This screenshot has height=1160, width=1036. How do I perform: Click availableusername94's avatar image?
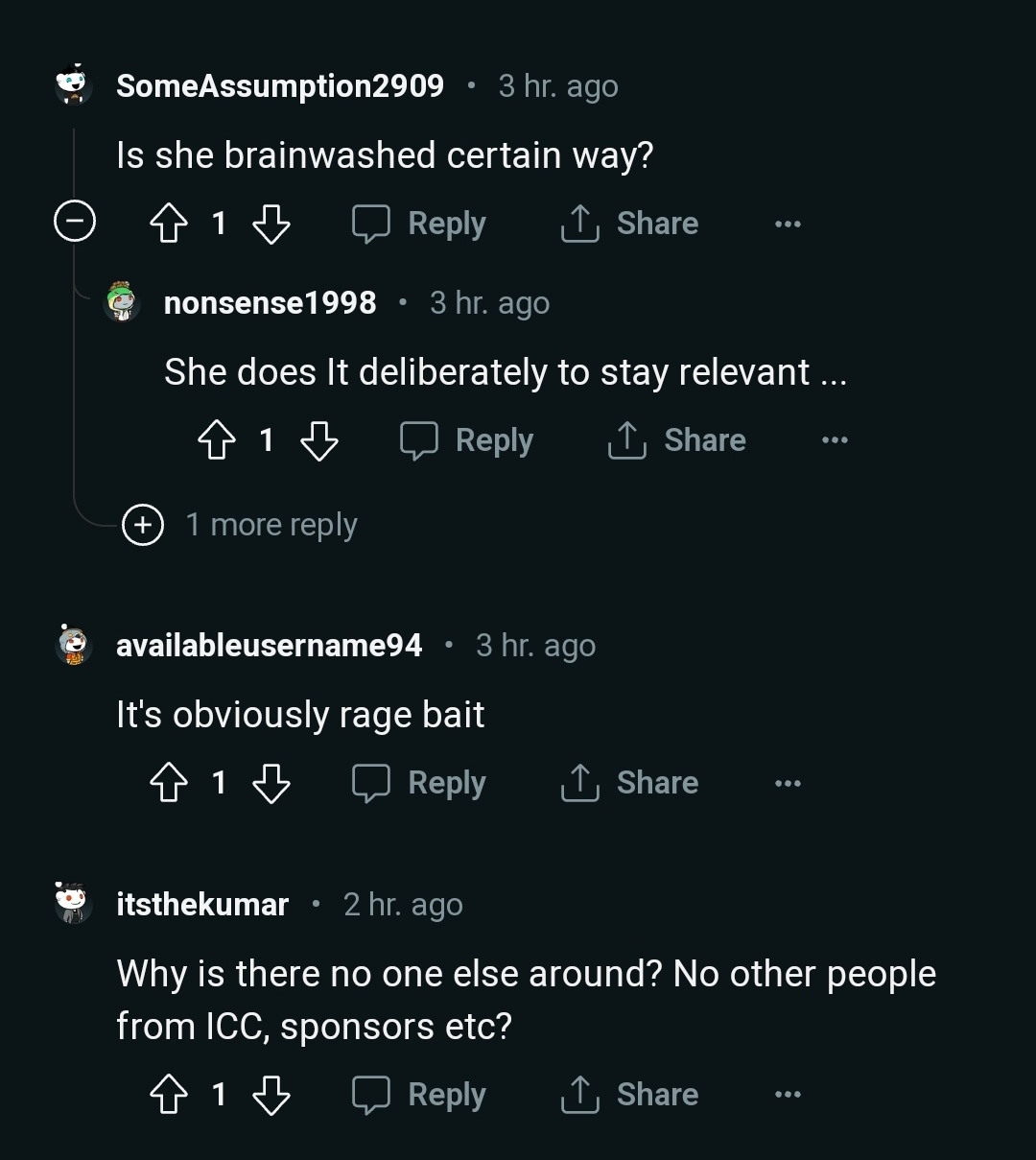click(x=73, y=645)
